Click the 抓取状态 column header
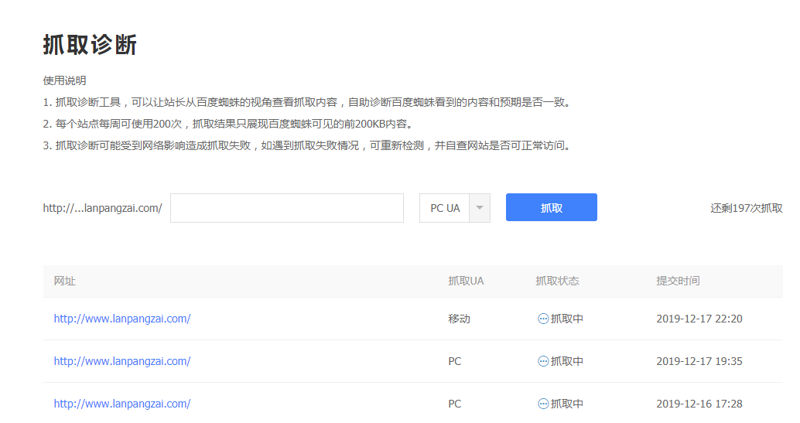 point(557,281)
